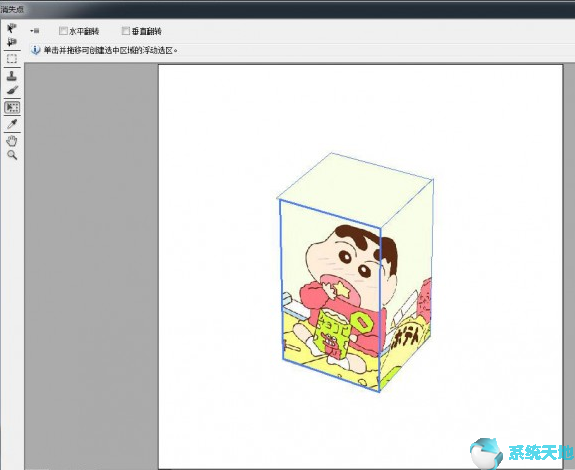
Task: Select the Transform tool
Action: tap(12, 107)
